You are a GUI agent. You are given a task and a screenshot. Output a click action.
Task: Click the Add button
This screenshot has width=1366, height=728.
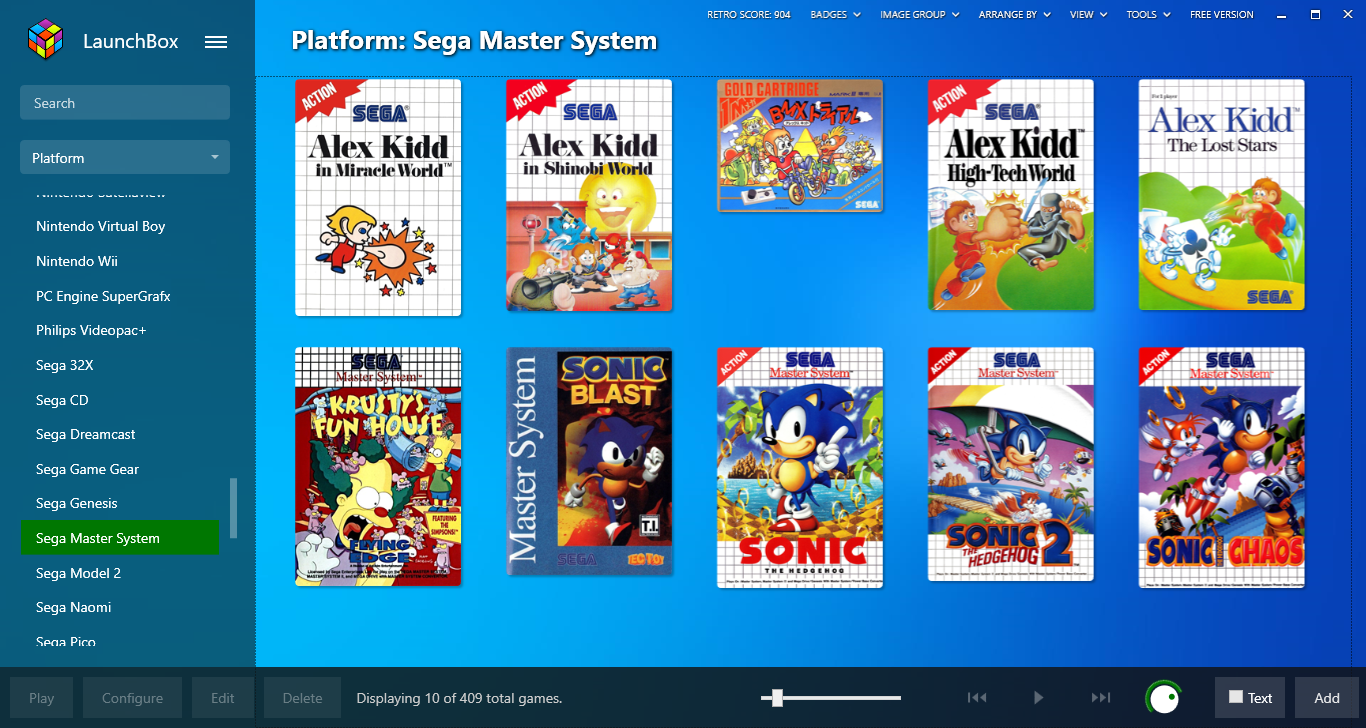coord(1327,698)
